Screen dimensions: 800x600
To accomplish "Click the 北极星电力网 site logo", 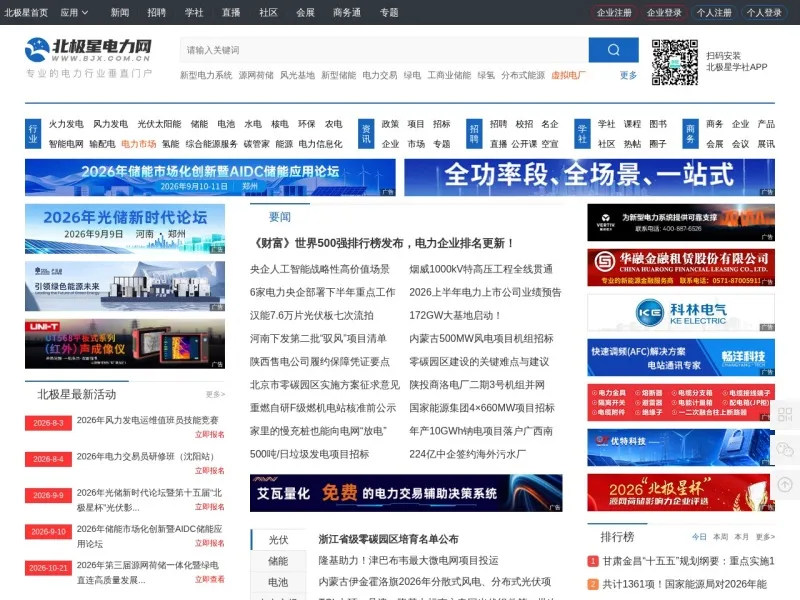I will coord(88,50).
